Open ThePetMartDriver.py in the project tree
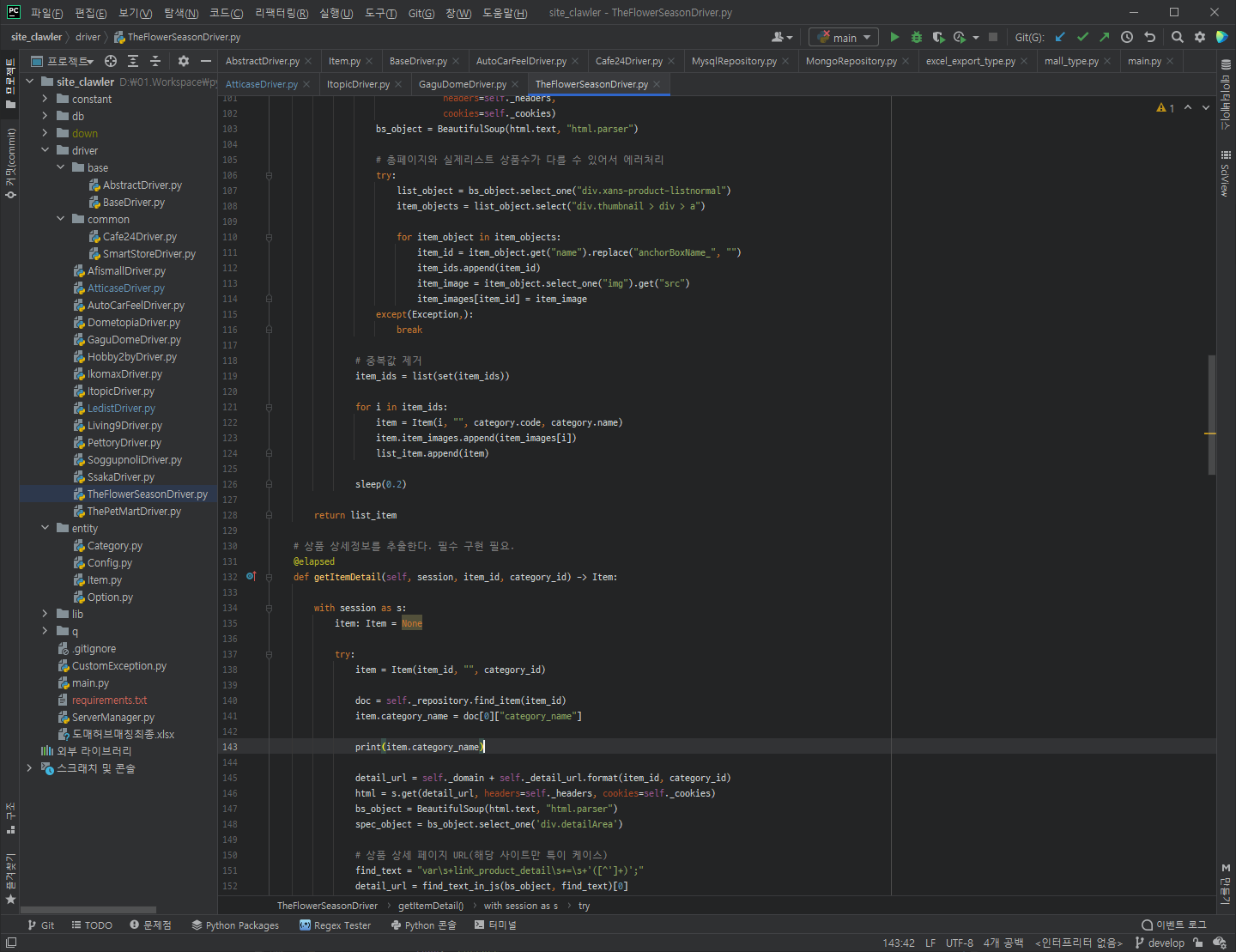Screen dimensions: 1236x952 (x=134, y=512)
